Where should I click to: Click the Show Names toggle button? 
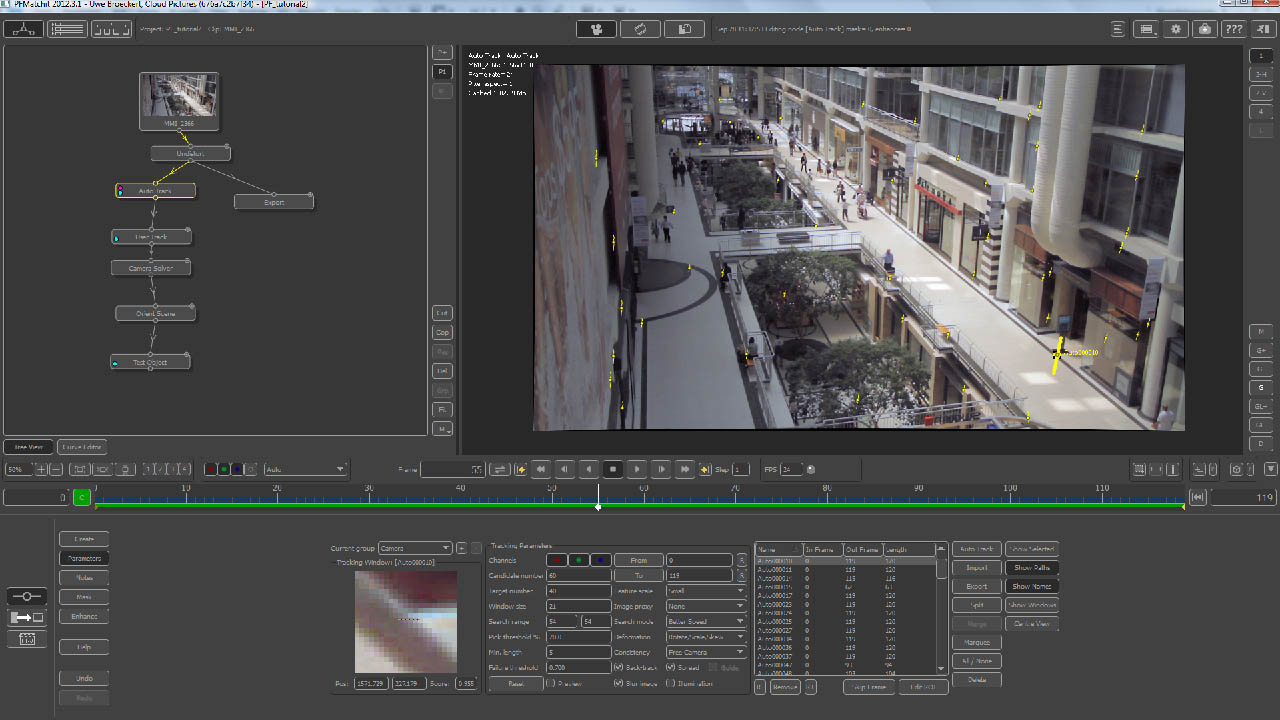click(1032, 587)
